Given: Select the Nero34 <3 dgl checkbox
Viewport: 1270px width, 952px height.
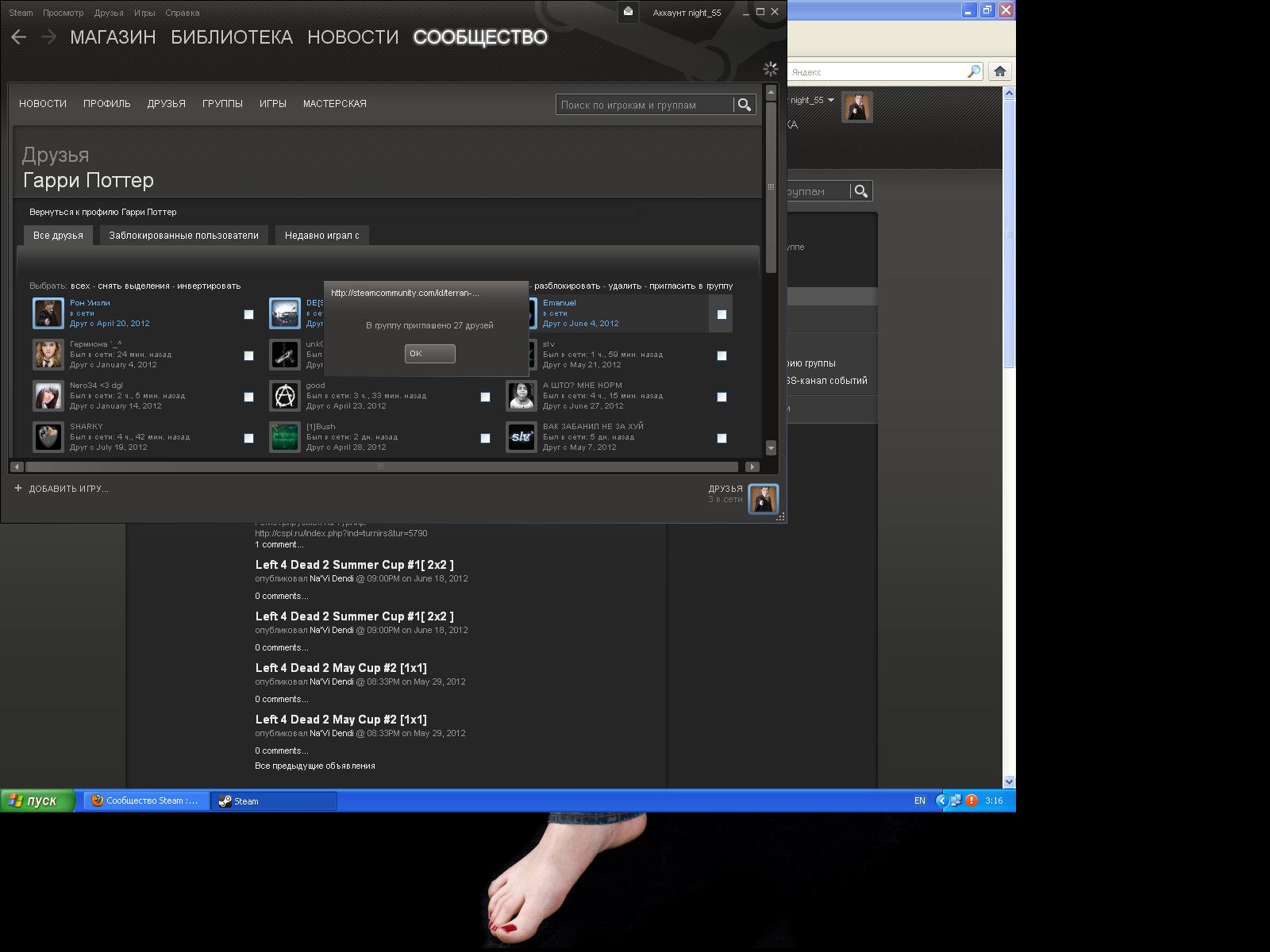Looking at the screenshot, I should (x=248, y=397).
